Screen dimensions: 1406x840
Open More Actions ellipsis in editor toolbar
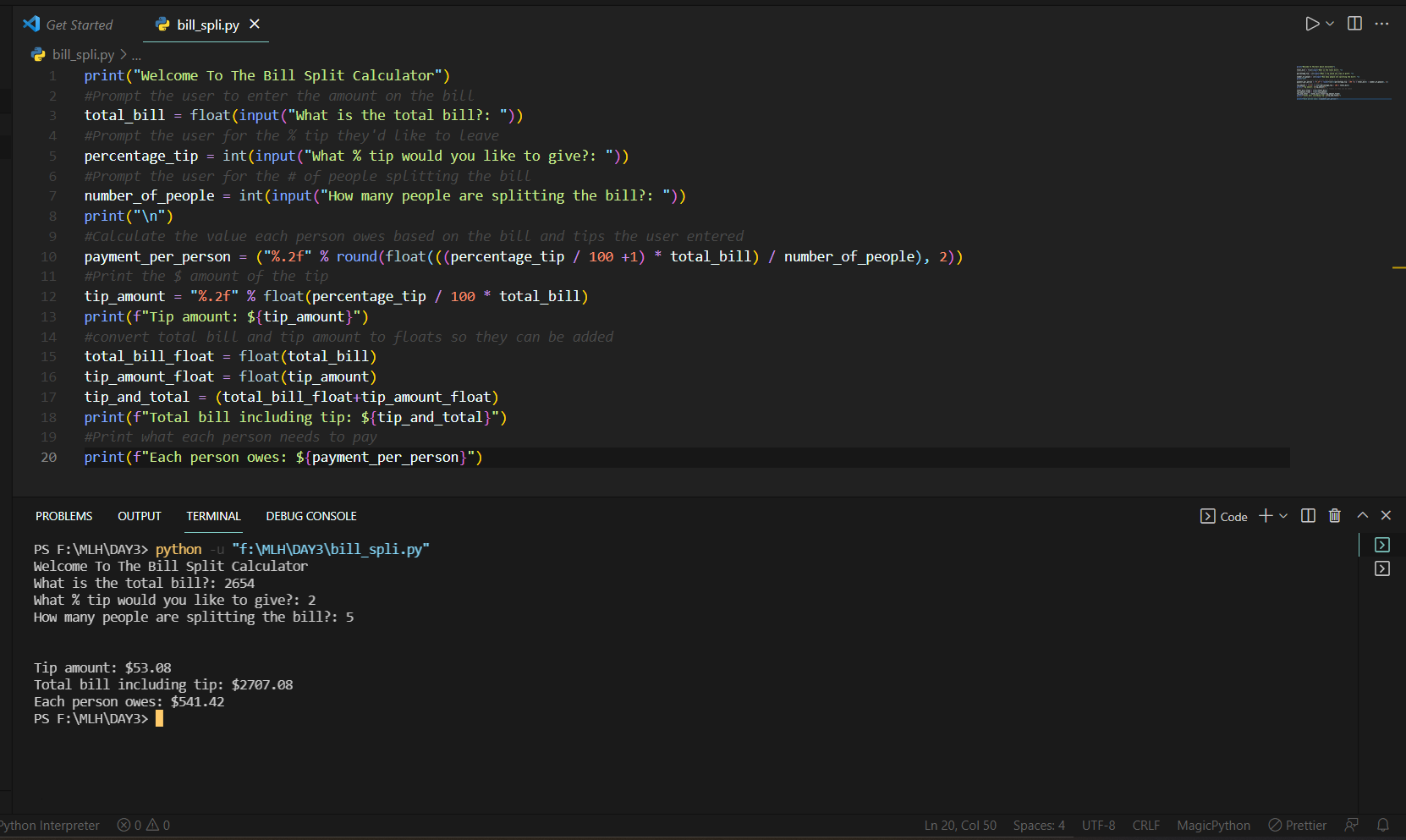click(x=1382, y=24)
